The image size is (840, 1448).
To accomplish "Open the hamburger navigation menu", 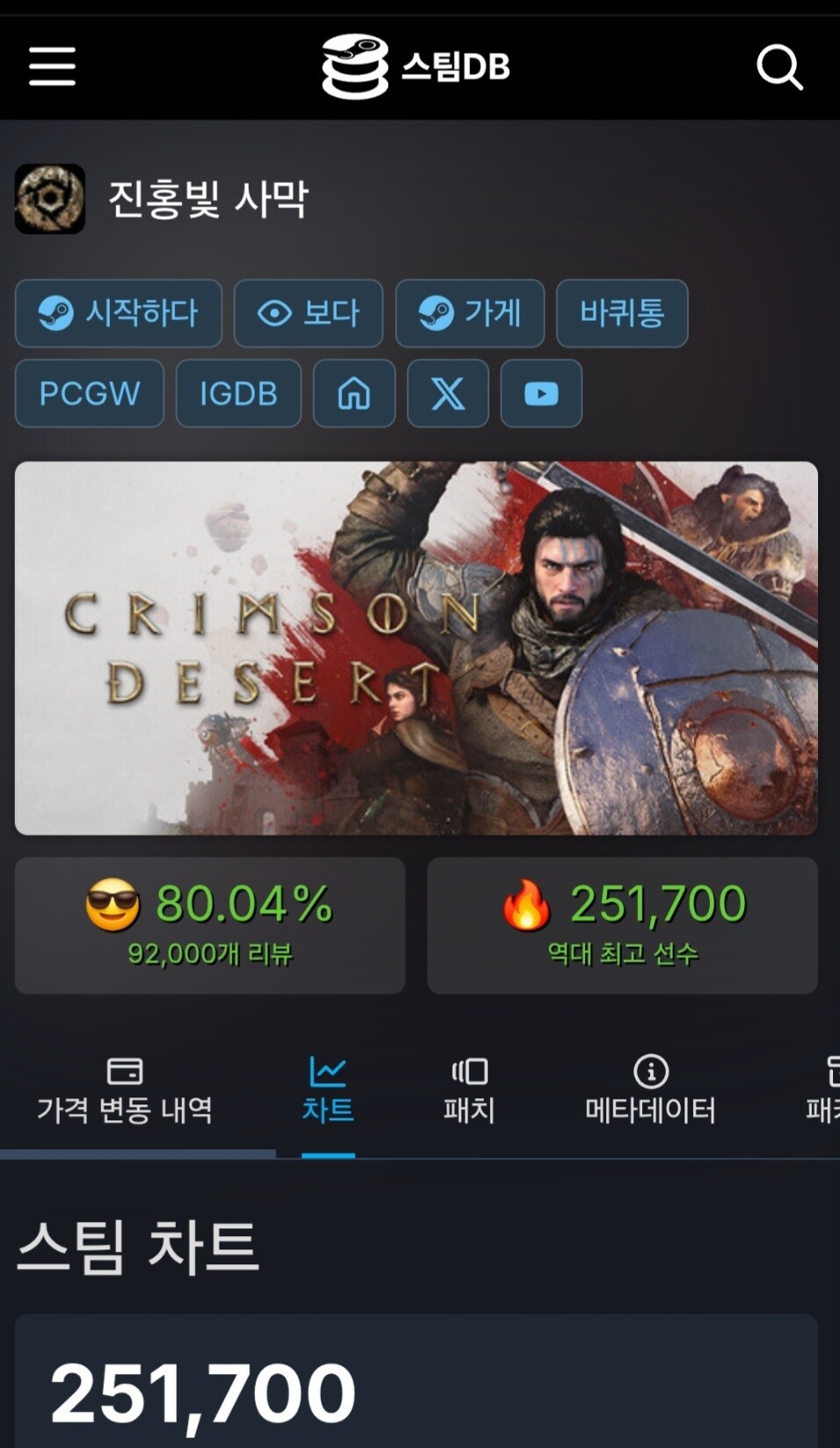I will click(x=52, y=67).
